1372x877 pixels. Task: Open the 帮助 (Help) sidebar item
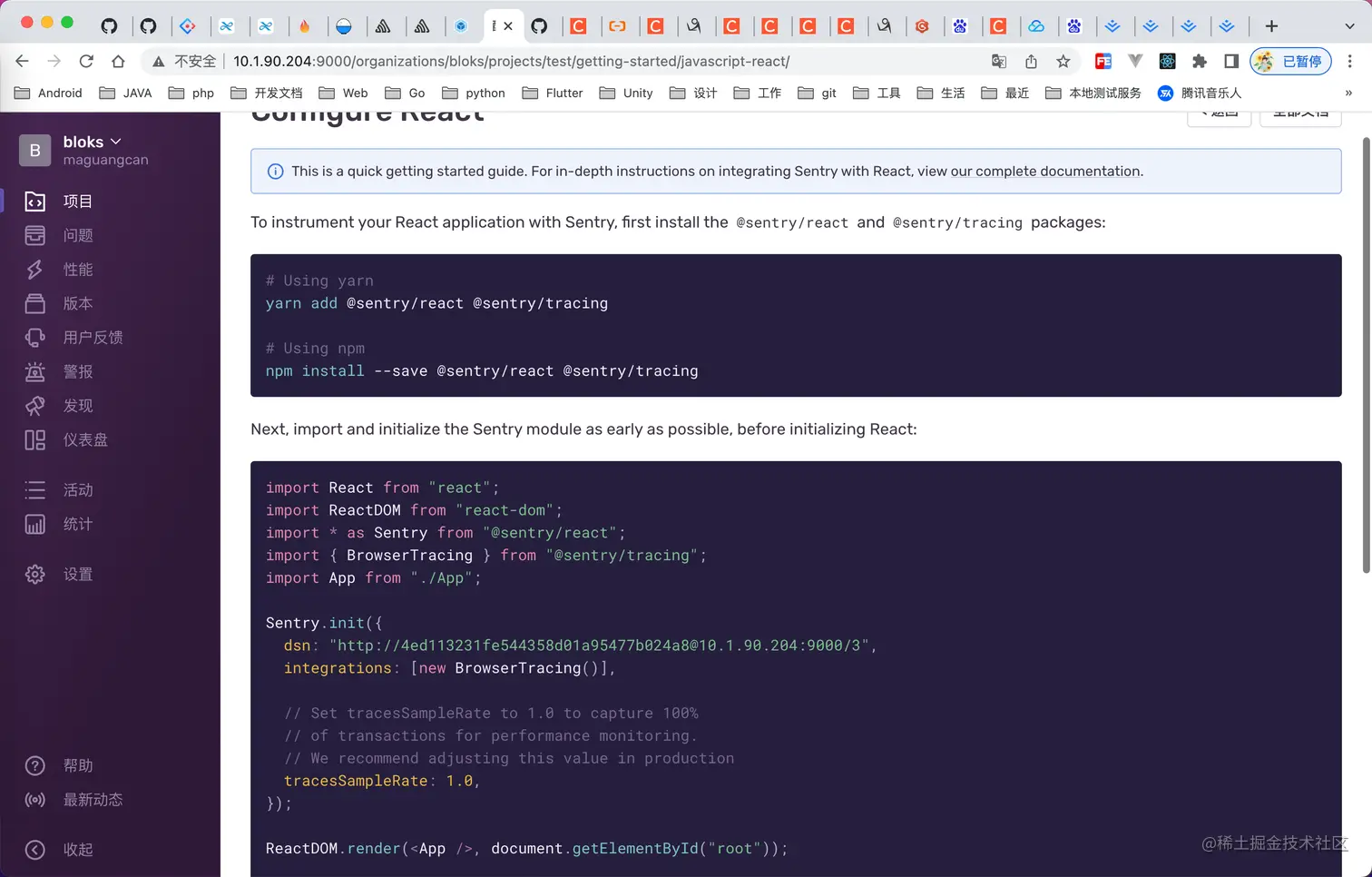tap(60, 766)
